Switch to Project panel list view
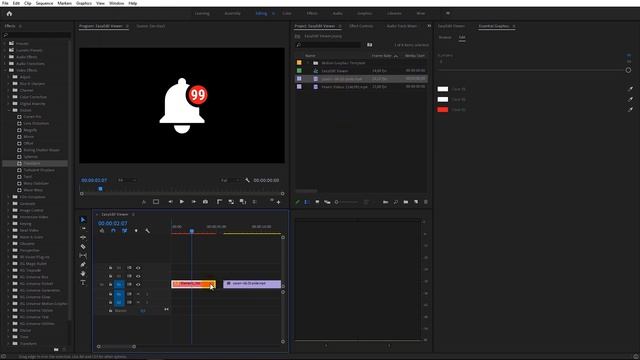 coord(307,202)
